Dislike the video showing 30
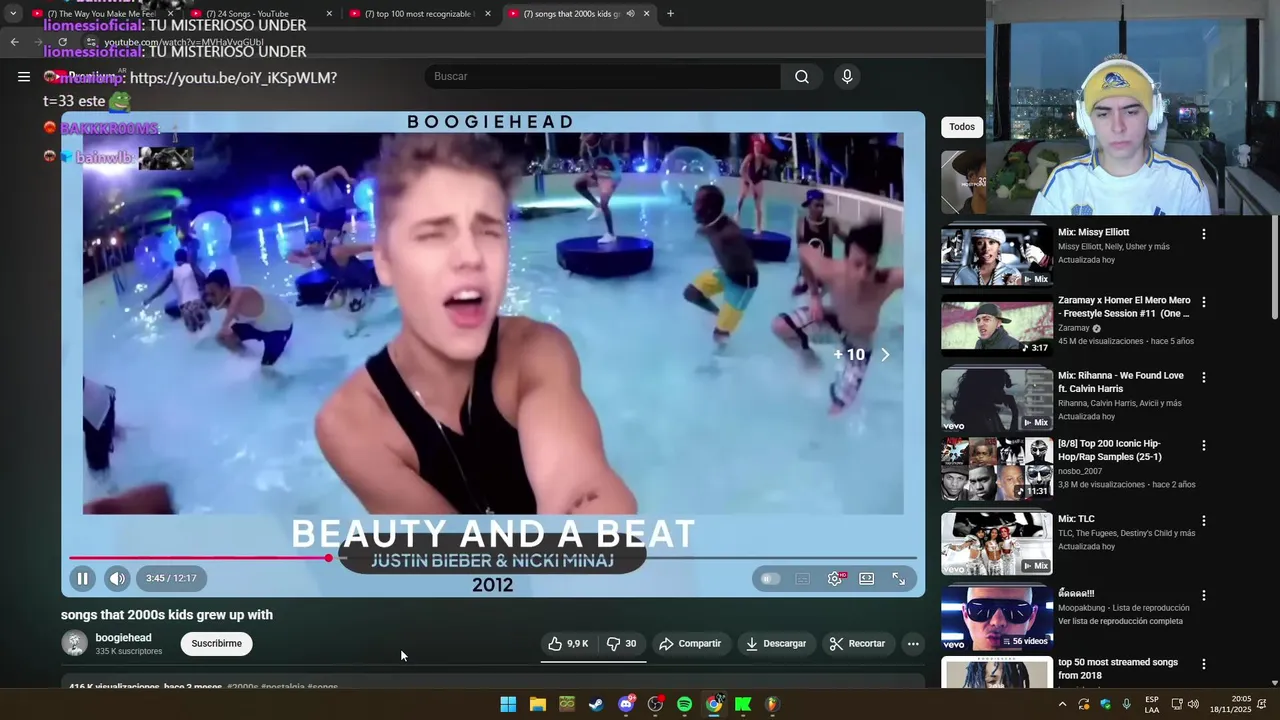The height and width of the screenshot is (720, 1280). (622, 644)
